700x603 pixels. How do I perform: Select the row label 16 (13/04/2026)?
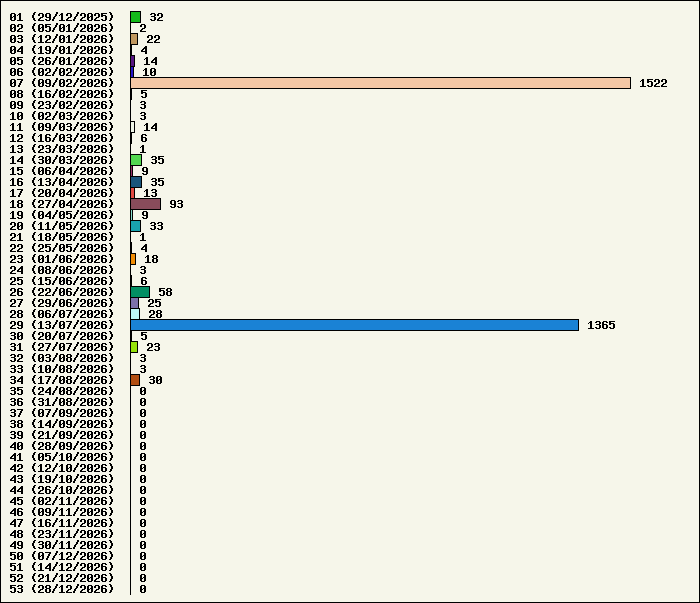[62, 182]
